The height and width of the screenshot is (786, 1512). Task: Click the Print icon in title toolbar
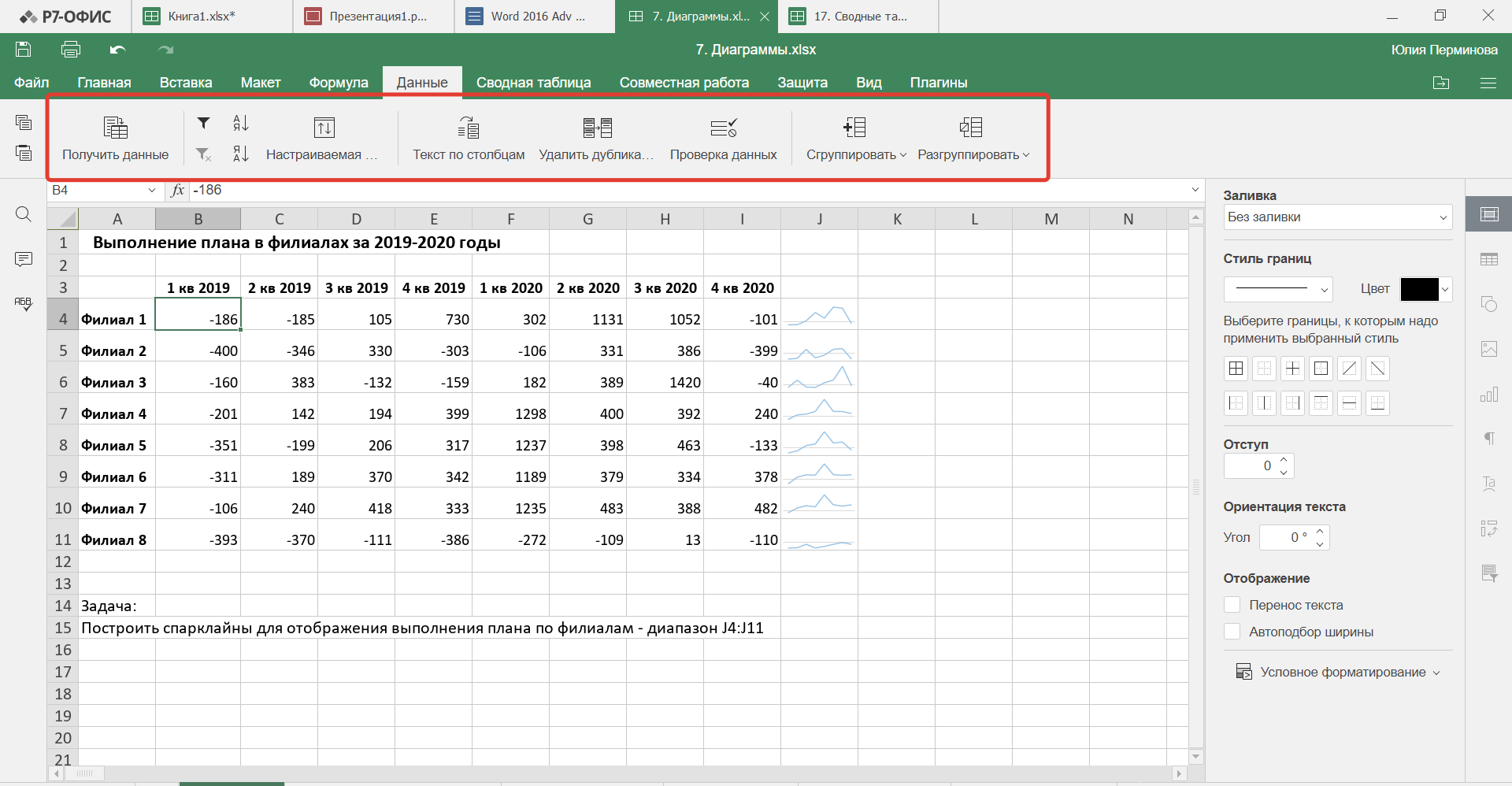71,50
